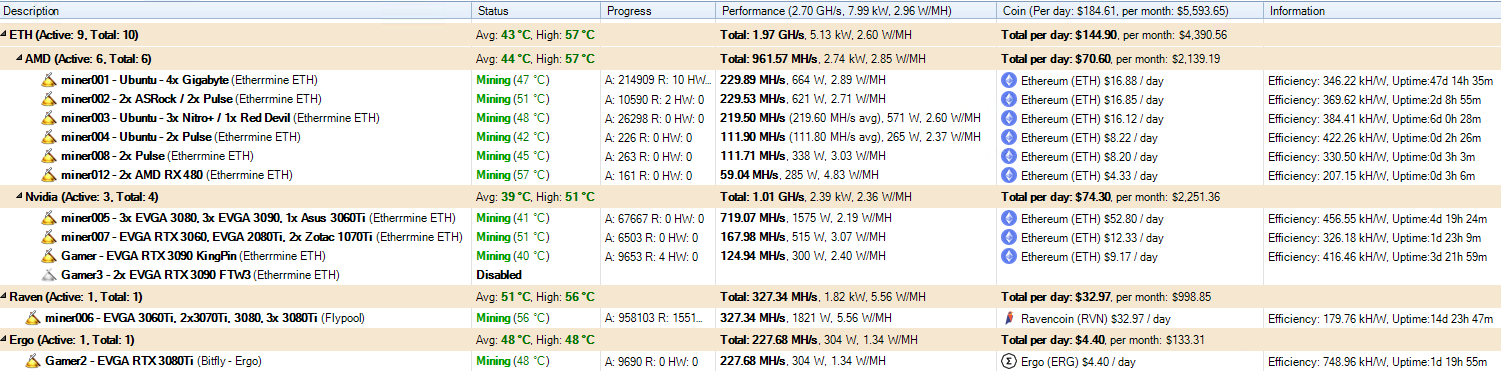The height and width of the screenshot is (371, 1501).
Task: Click the disabled Gamer3 miner icon
Action: pos(49,275)
